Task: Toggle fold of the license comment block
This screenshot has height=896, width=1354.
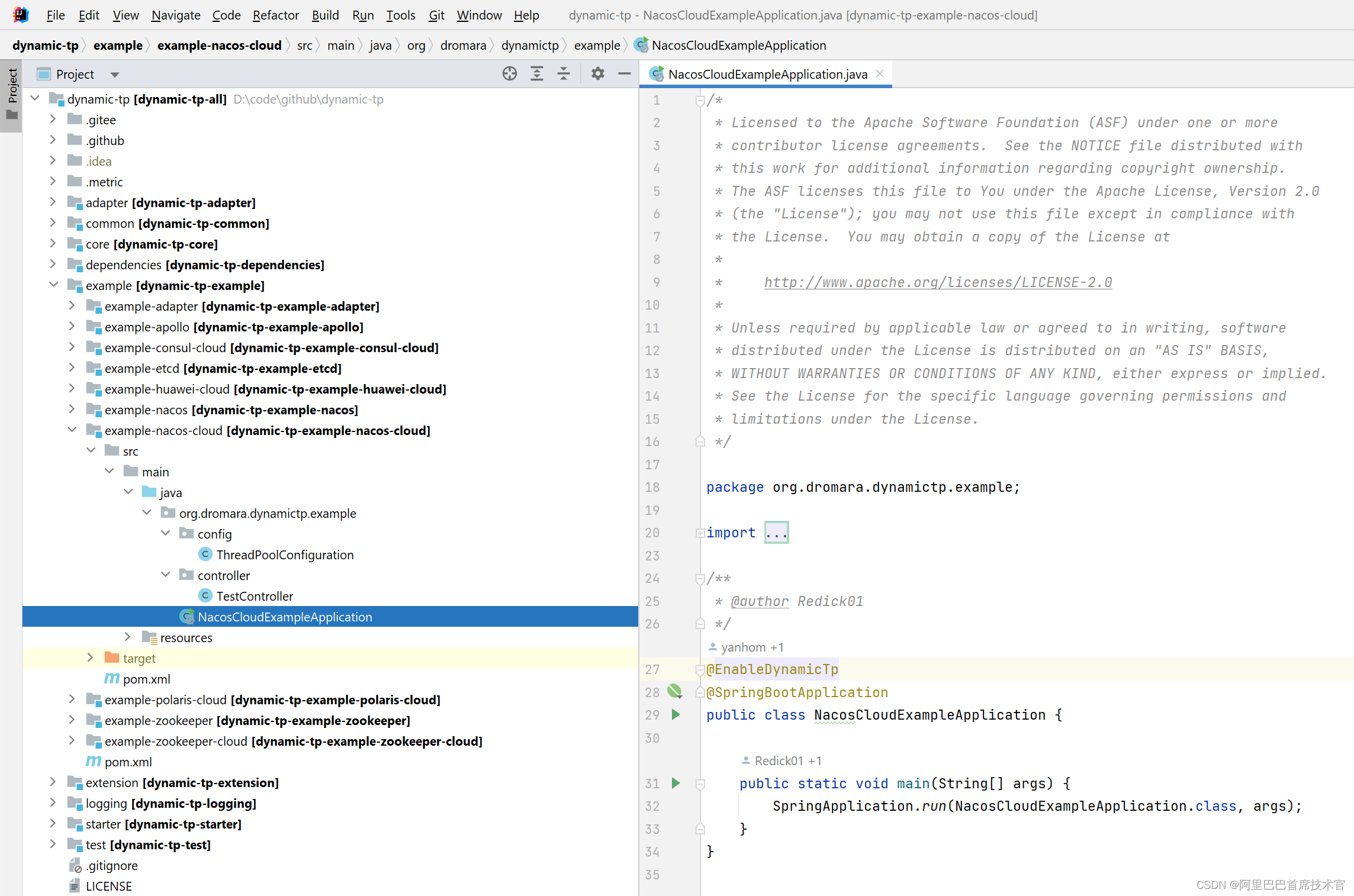Action: click(700, 101)
